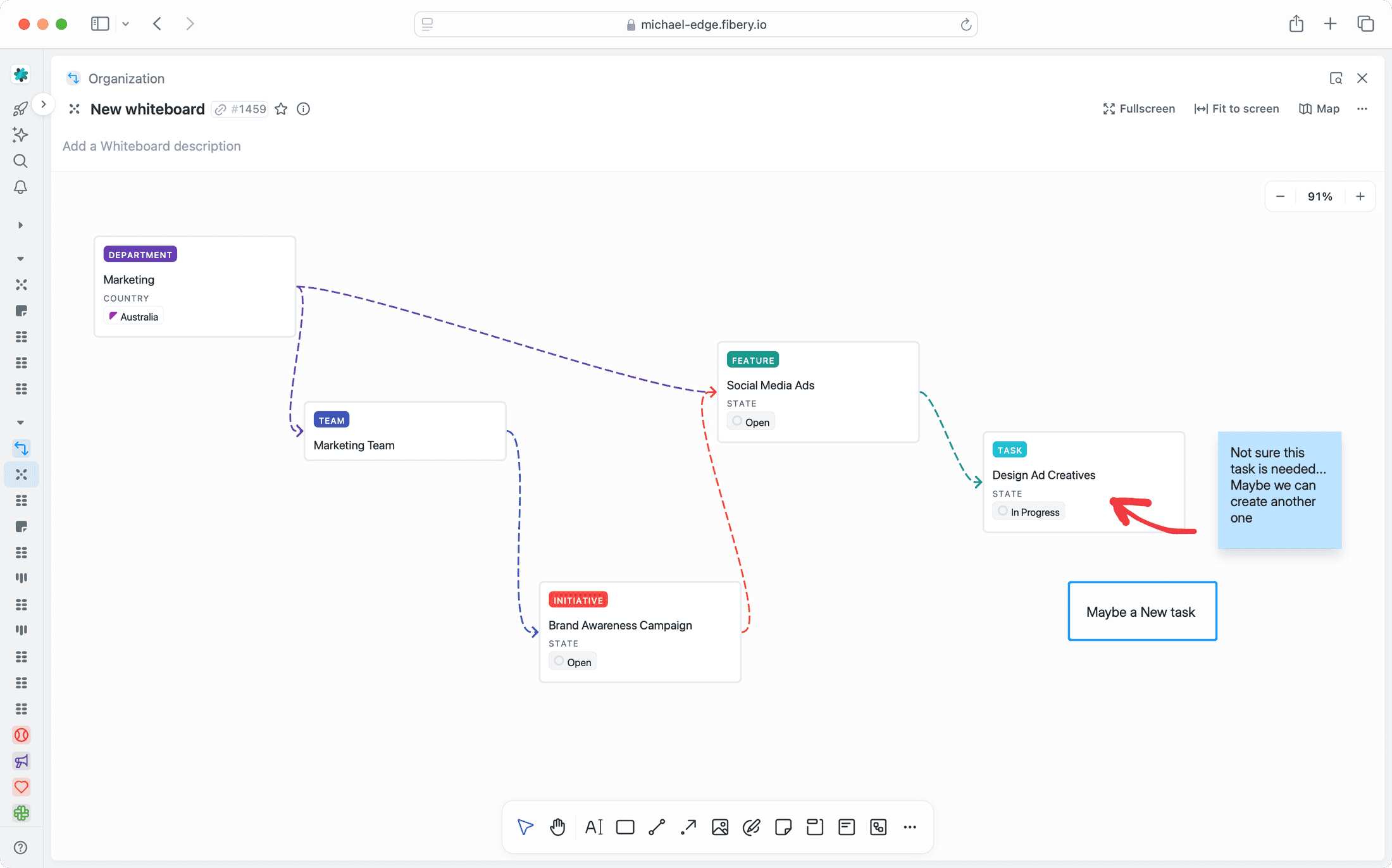Viewport: 1392px width, 868px height.
Task: Zoom in using the plus control
Action: 1360,196
